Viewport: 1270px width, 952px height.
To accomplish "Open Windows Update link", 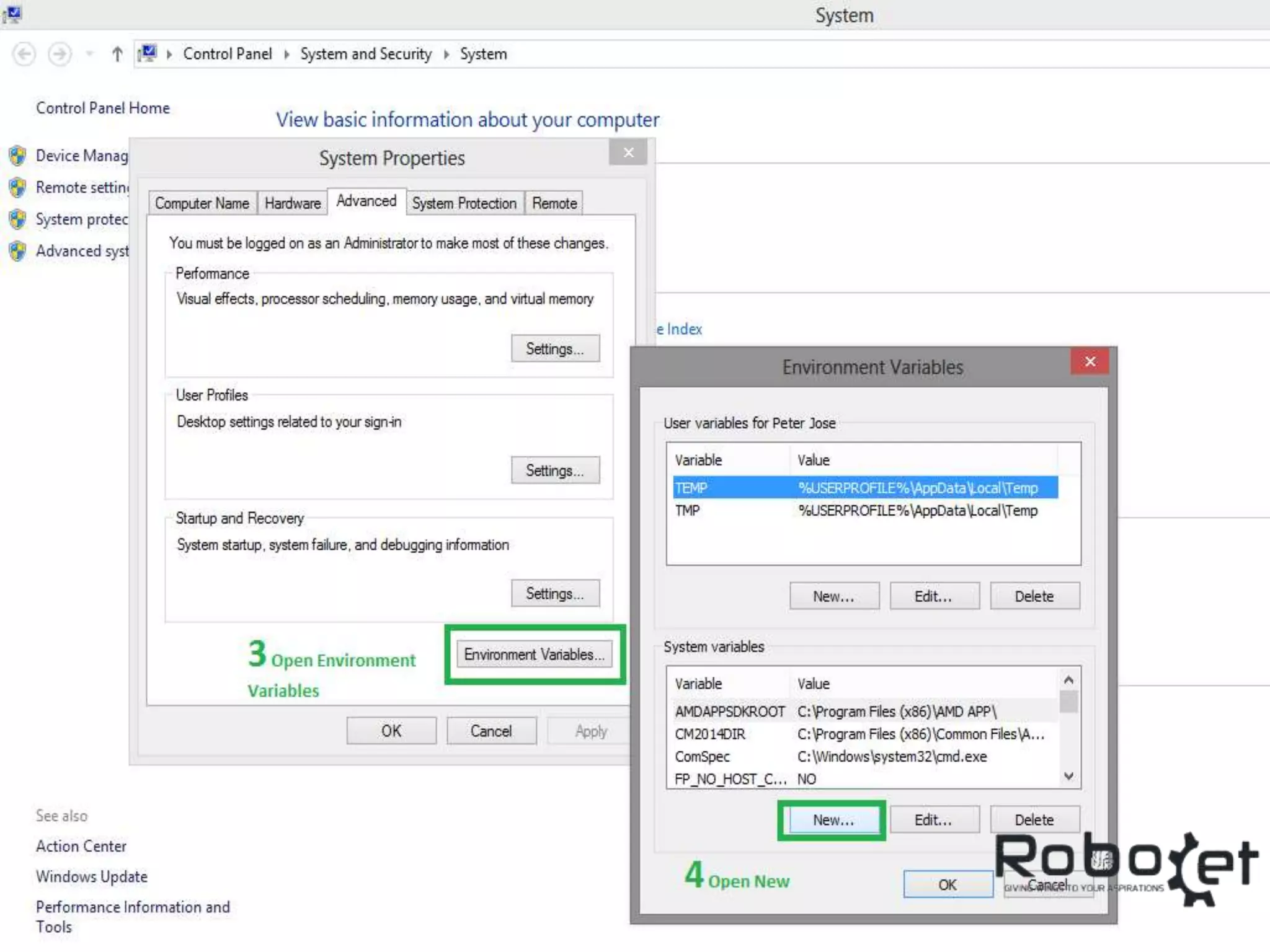I will point(92,876).
